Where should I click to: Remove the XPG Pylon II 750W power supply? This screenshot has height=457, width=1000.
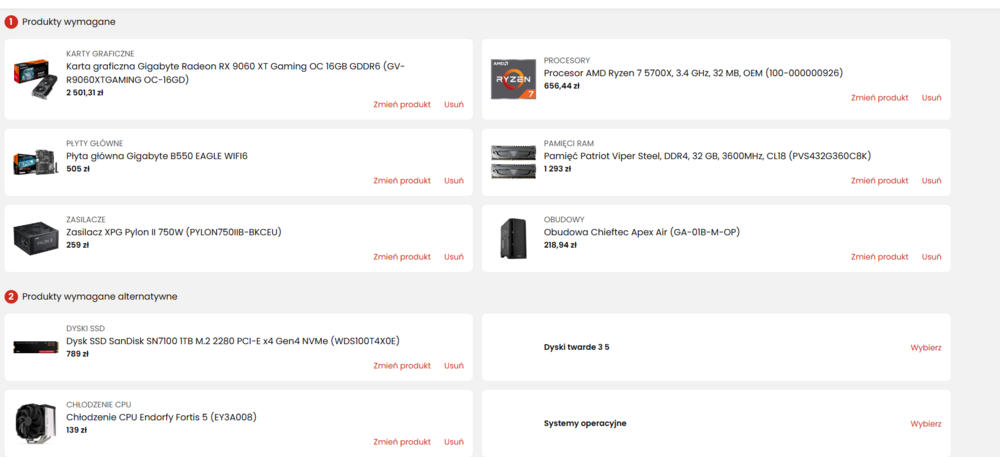click(454, 257)
